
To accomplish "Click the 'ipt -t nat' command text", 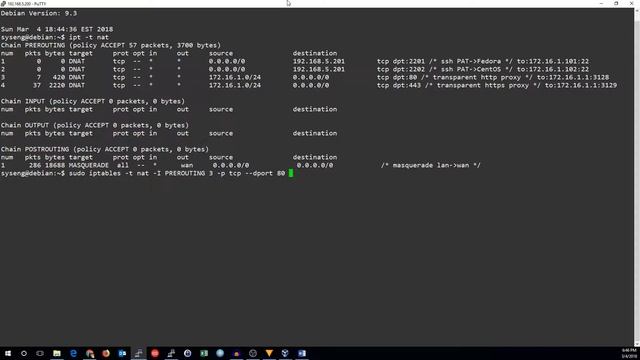I will point(89,37).
